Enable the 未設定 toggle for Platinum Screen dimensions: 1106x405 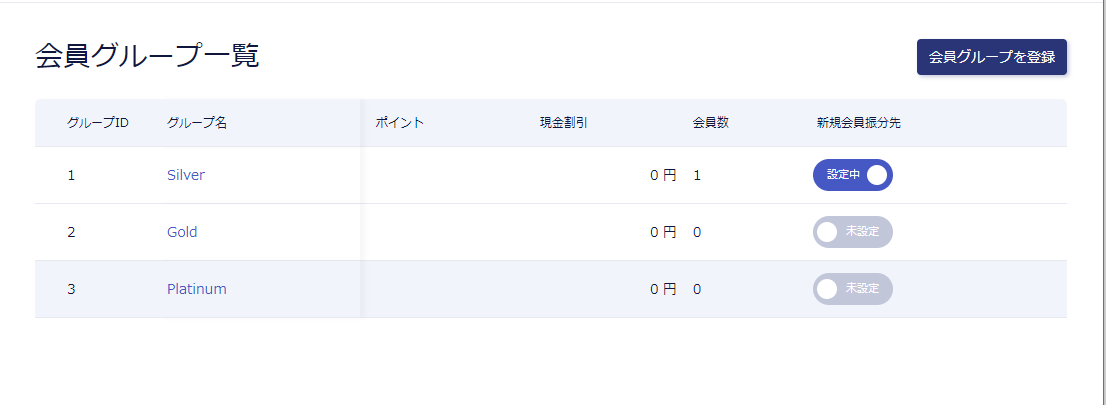(852, 289)
